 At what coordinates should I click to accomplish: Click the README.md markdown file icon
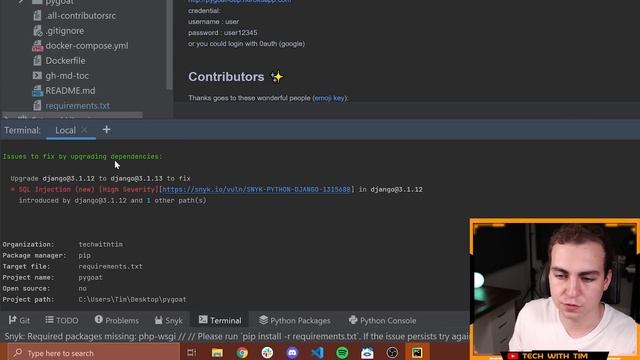click(37, 91)
